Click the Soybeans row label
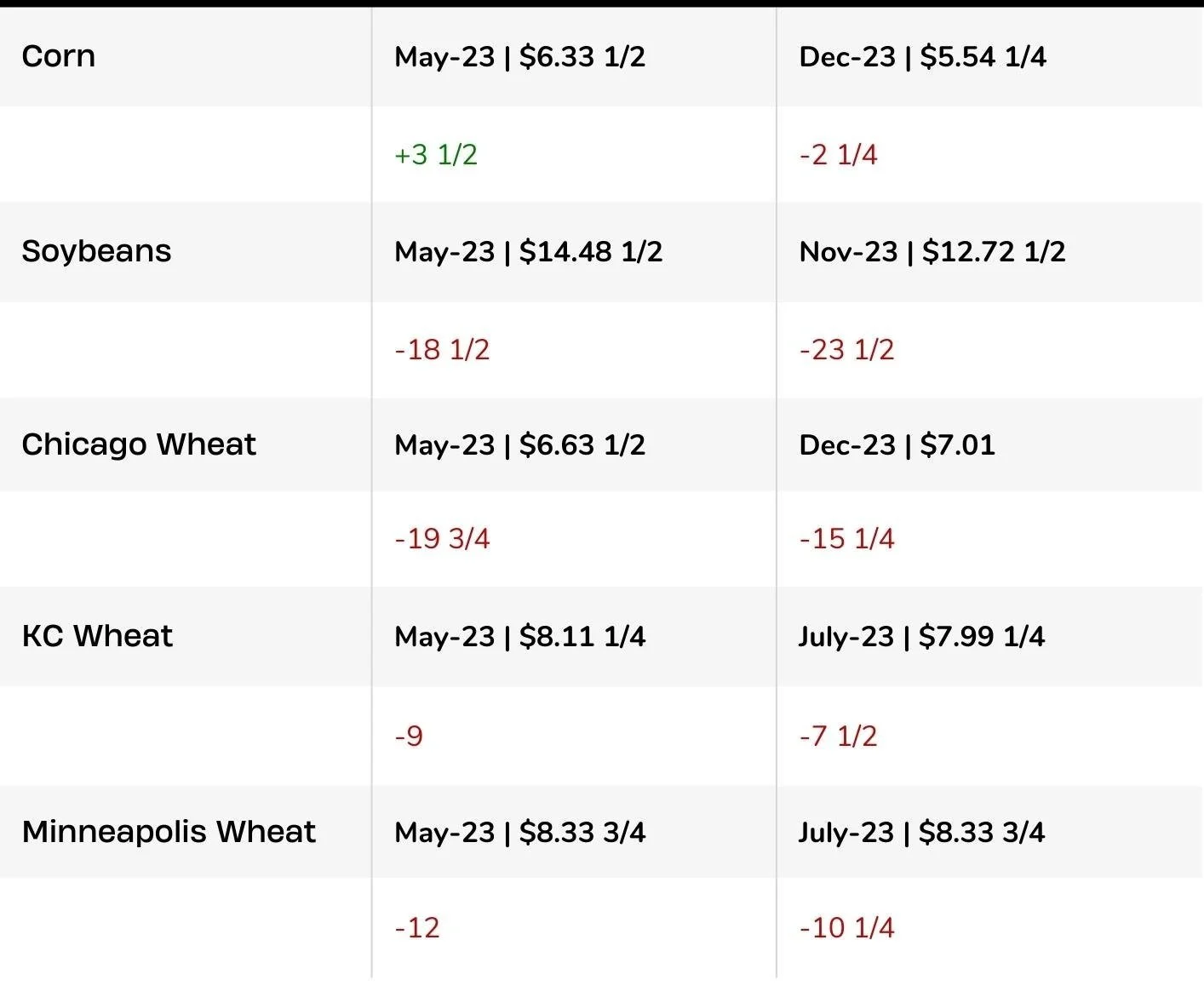 point(96,251)
